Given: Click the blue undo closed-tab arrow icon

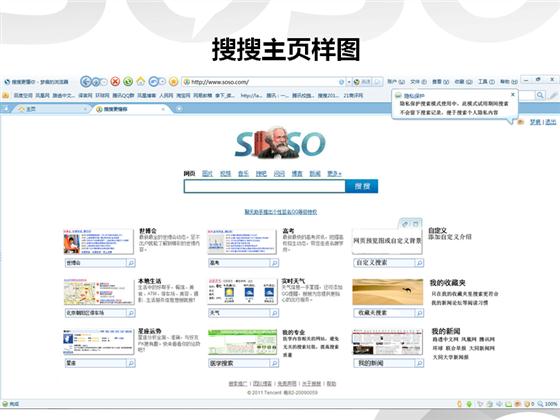Looking at the screenshot, I should click(153, 82).
